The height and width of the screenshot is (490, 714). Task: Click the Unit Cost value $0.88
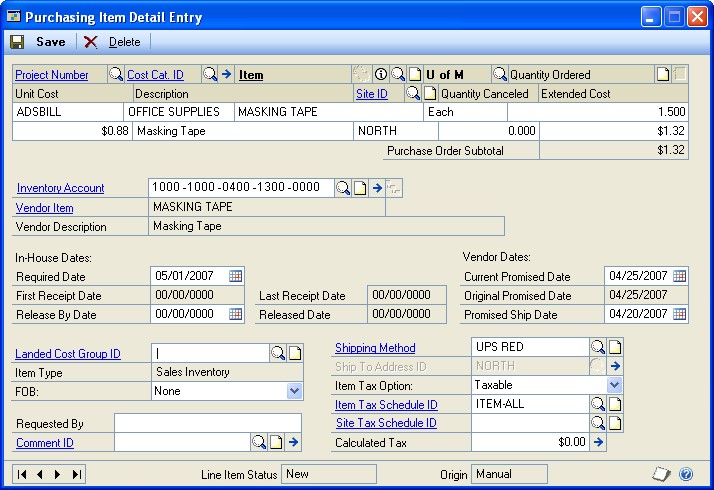click(72, 131)
